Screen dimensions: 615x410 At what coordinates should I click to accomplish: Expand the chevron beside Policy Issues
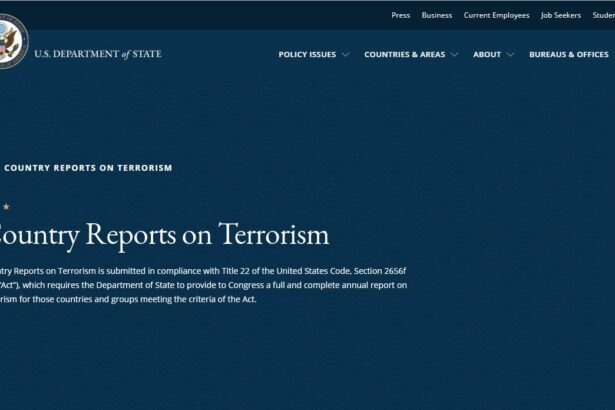[x=346, y=55]
